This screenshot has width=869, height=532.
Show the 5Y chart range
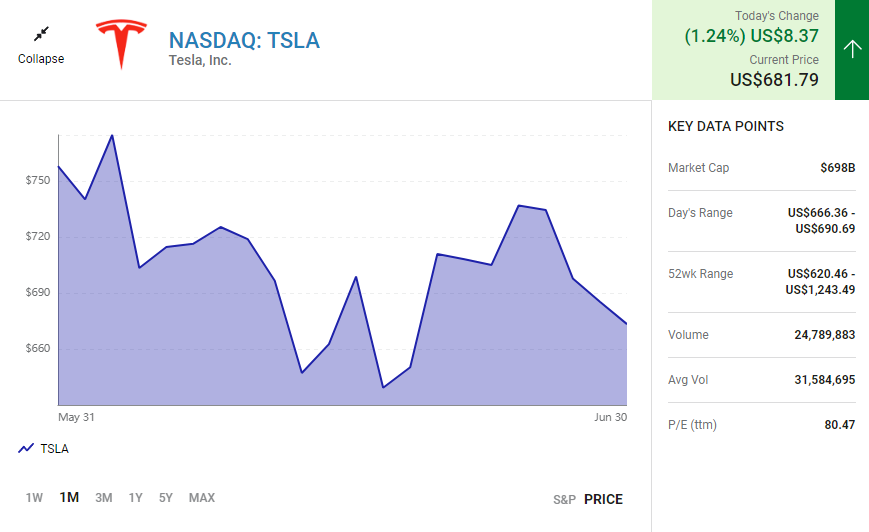coord(166,498)
